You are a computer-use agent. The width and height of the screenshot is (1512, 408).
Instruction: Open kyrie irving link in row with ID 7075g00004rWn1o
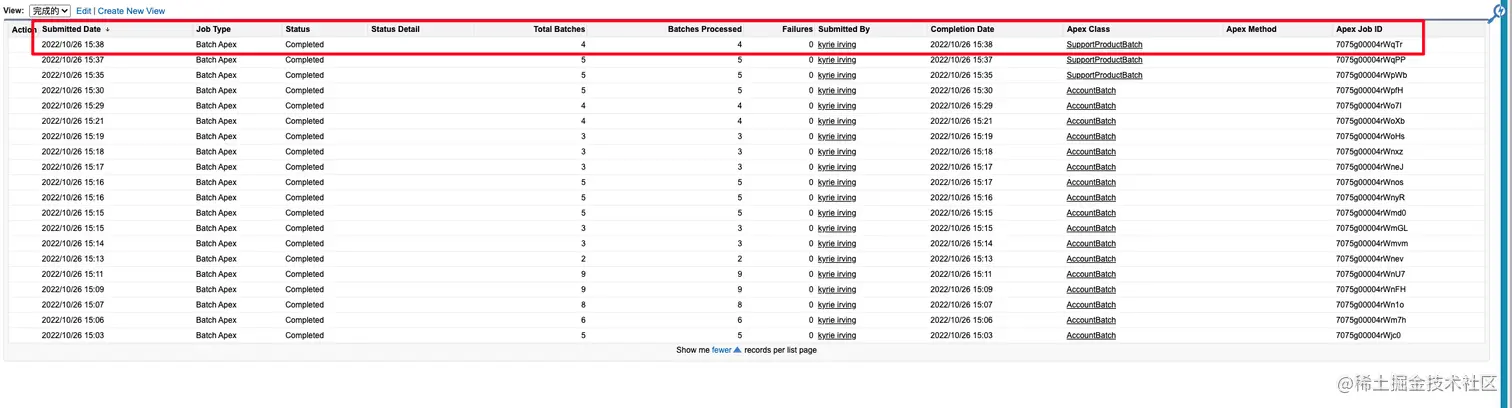(837, 305)
